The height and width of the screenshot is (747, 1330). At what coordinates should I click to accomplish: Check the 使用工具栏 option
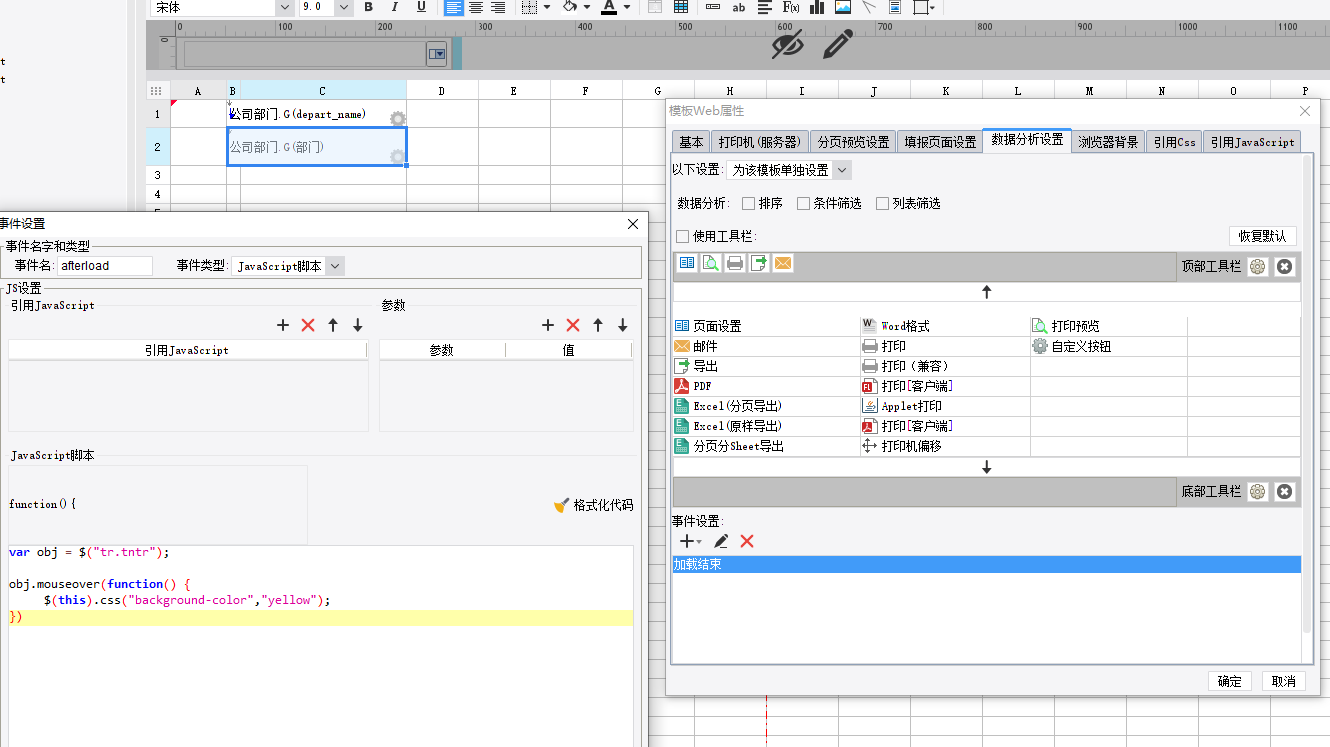click(683, 237)
